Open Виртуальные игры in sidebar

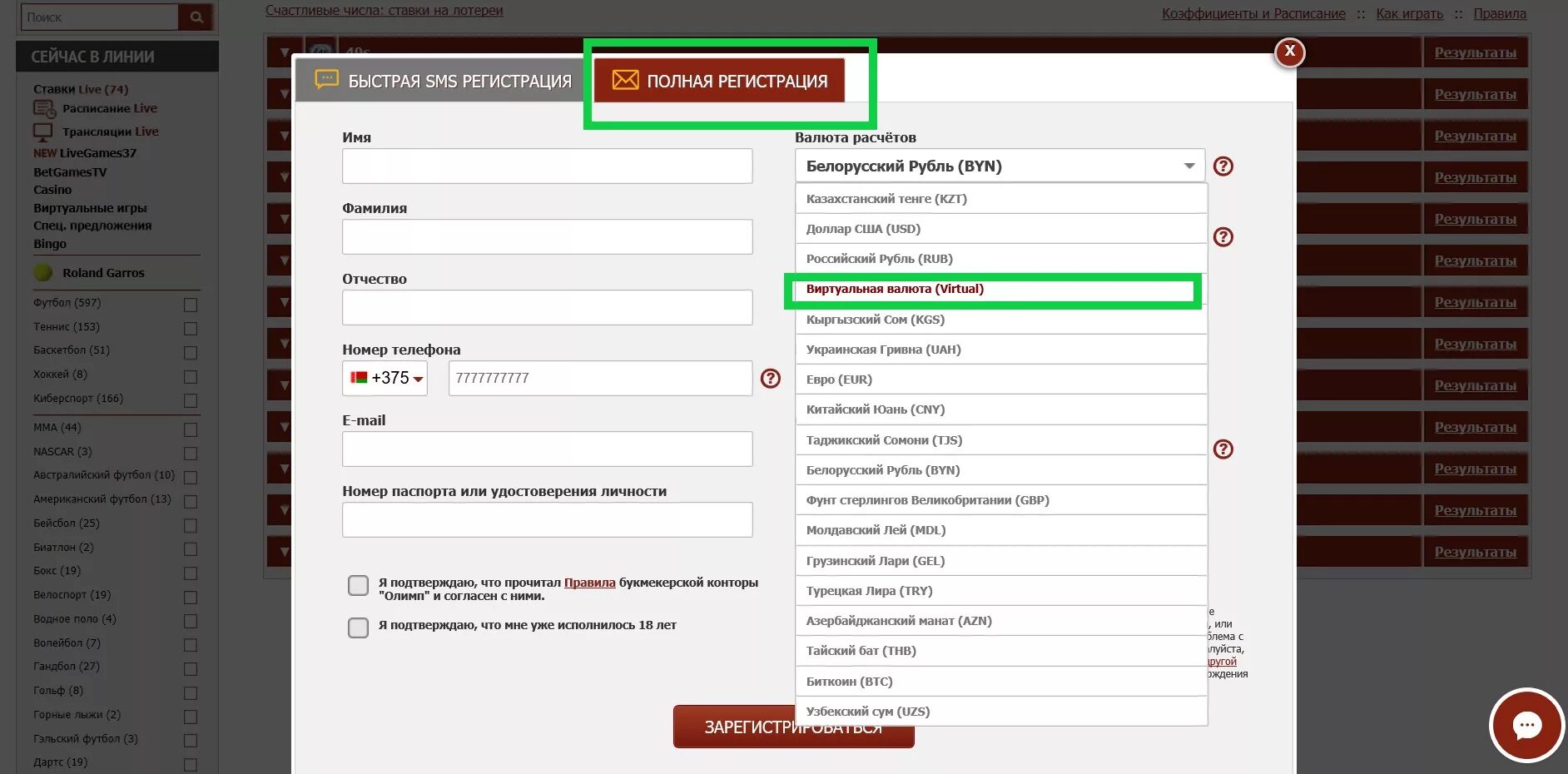coord(90,208)
